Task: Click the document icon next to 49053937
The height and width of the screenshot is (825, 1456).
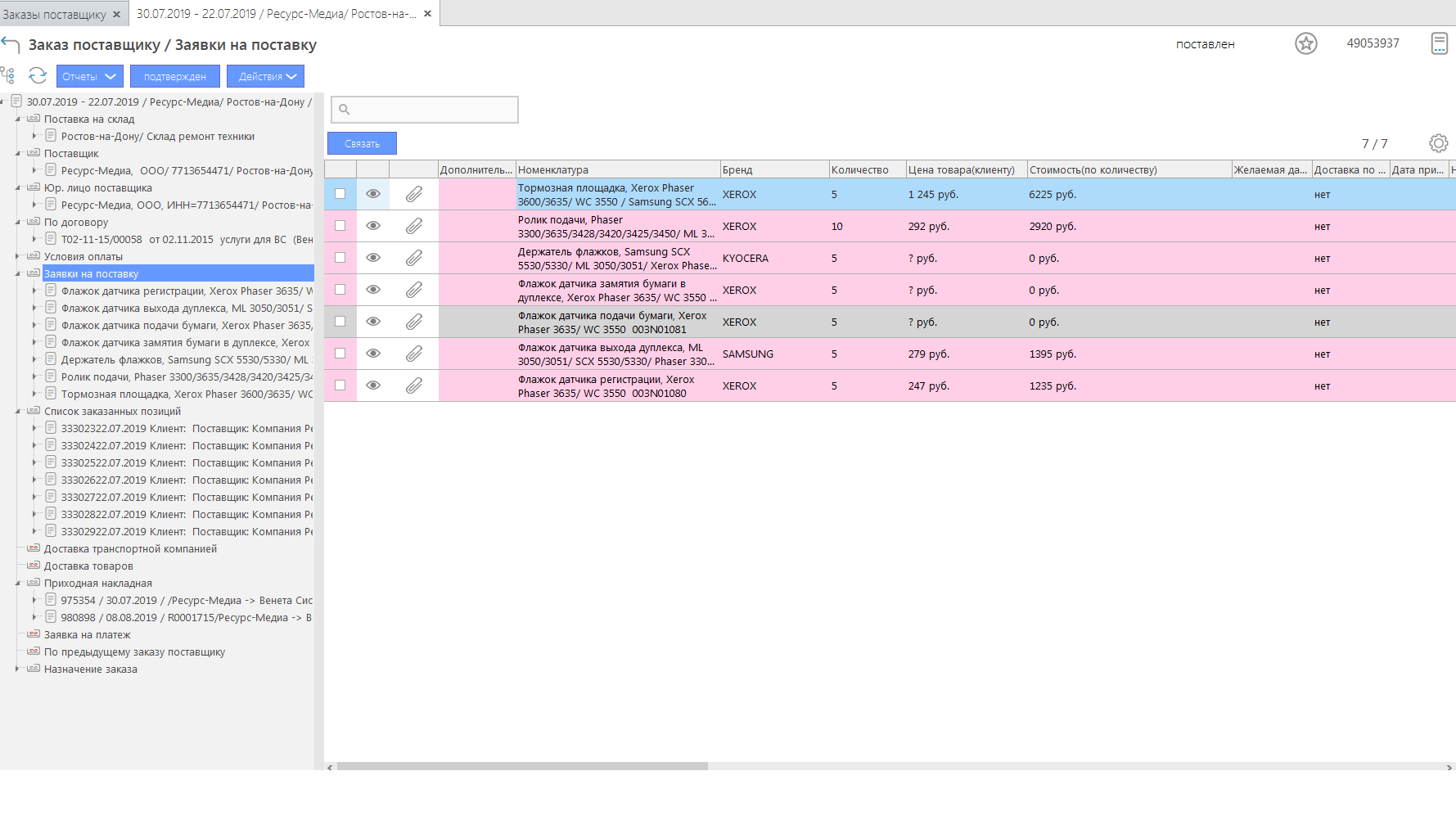Action: (1439, 43)
